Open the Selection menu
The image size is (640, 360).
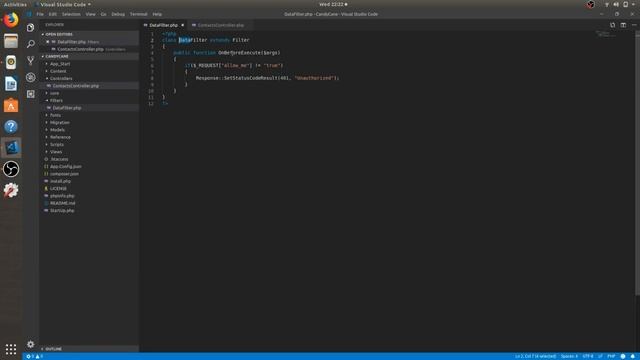pos(71,14)
